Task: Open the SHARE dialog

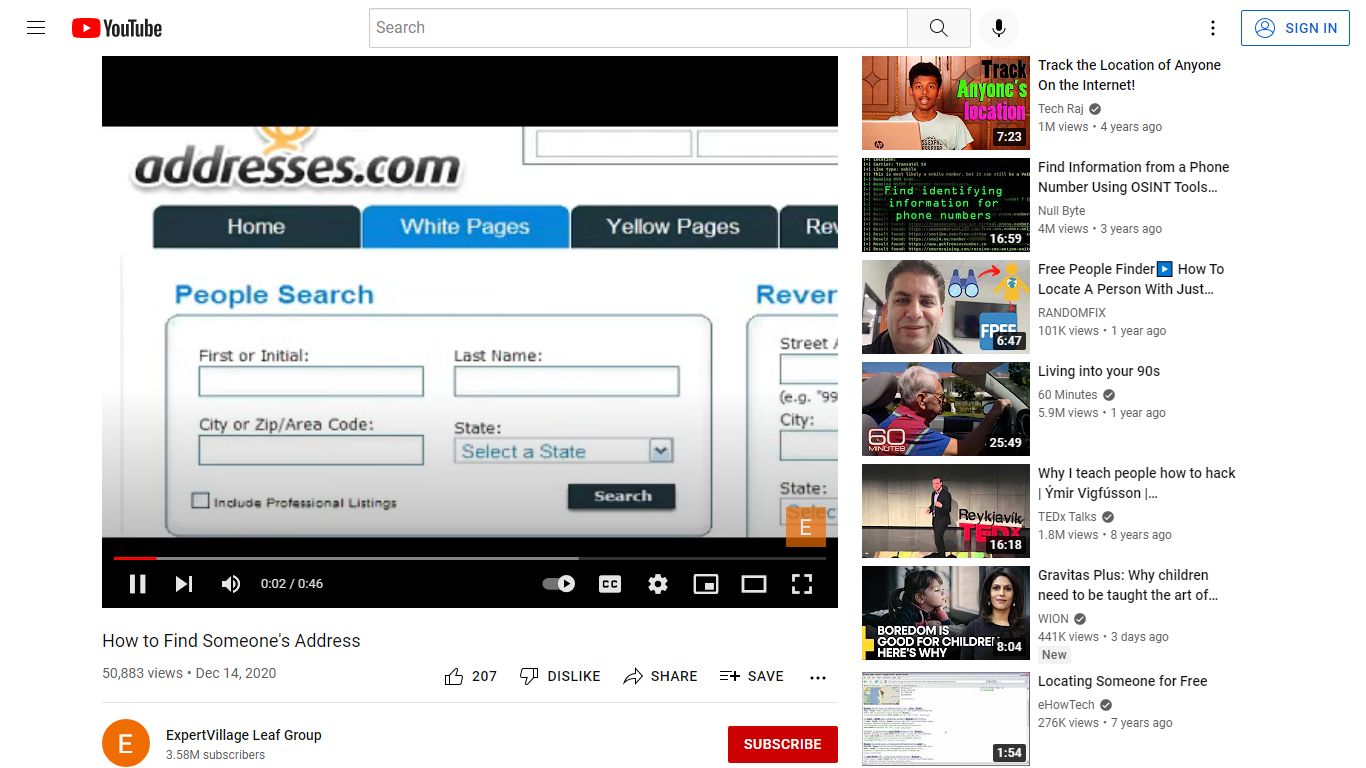Action: click(660, 676)
